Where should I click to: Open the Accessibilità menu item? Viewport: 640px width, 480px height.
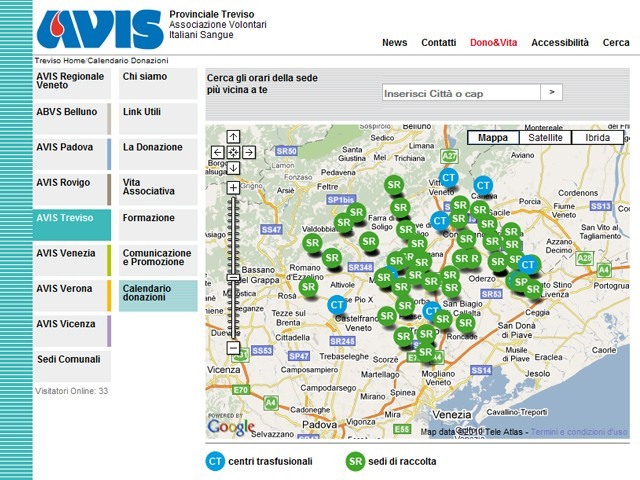559,43
